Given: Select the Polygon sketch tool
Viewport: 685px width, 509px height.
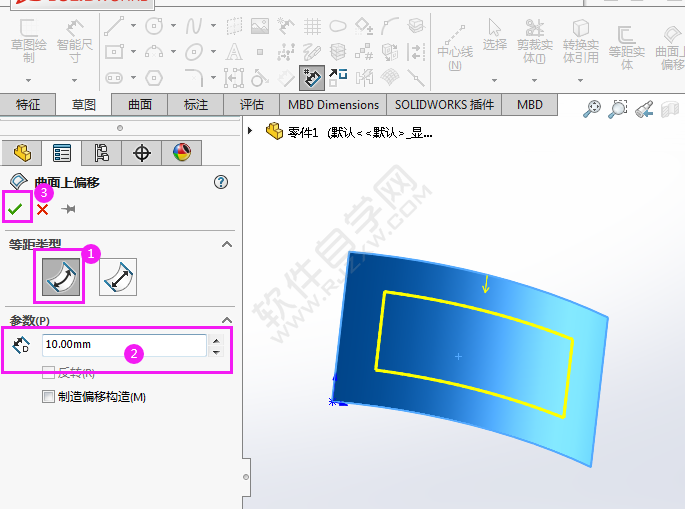Looking at the screenshot, I should point(154,78).
